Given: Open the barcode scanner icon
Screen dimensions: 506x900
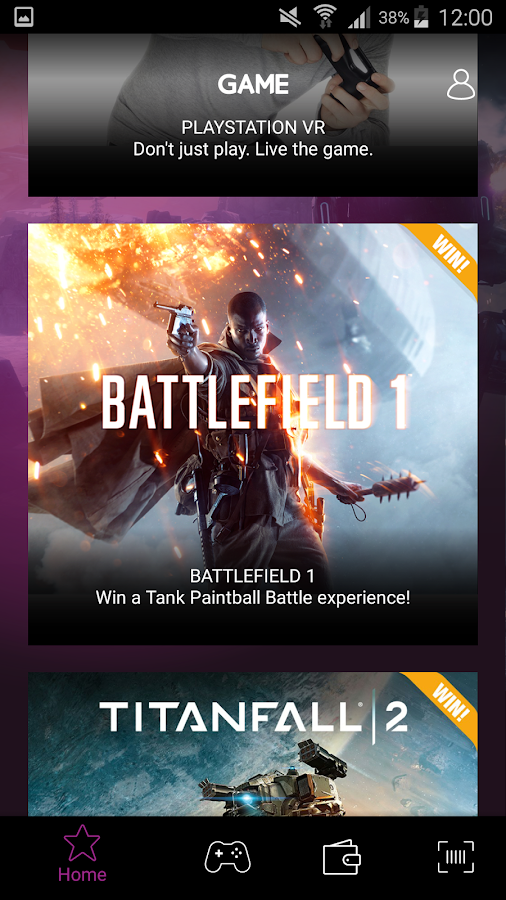Looking at the screenshot, I should point(456,857).
